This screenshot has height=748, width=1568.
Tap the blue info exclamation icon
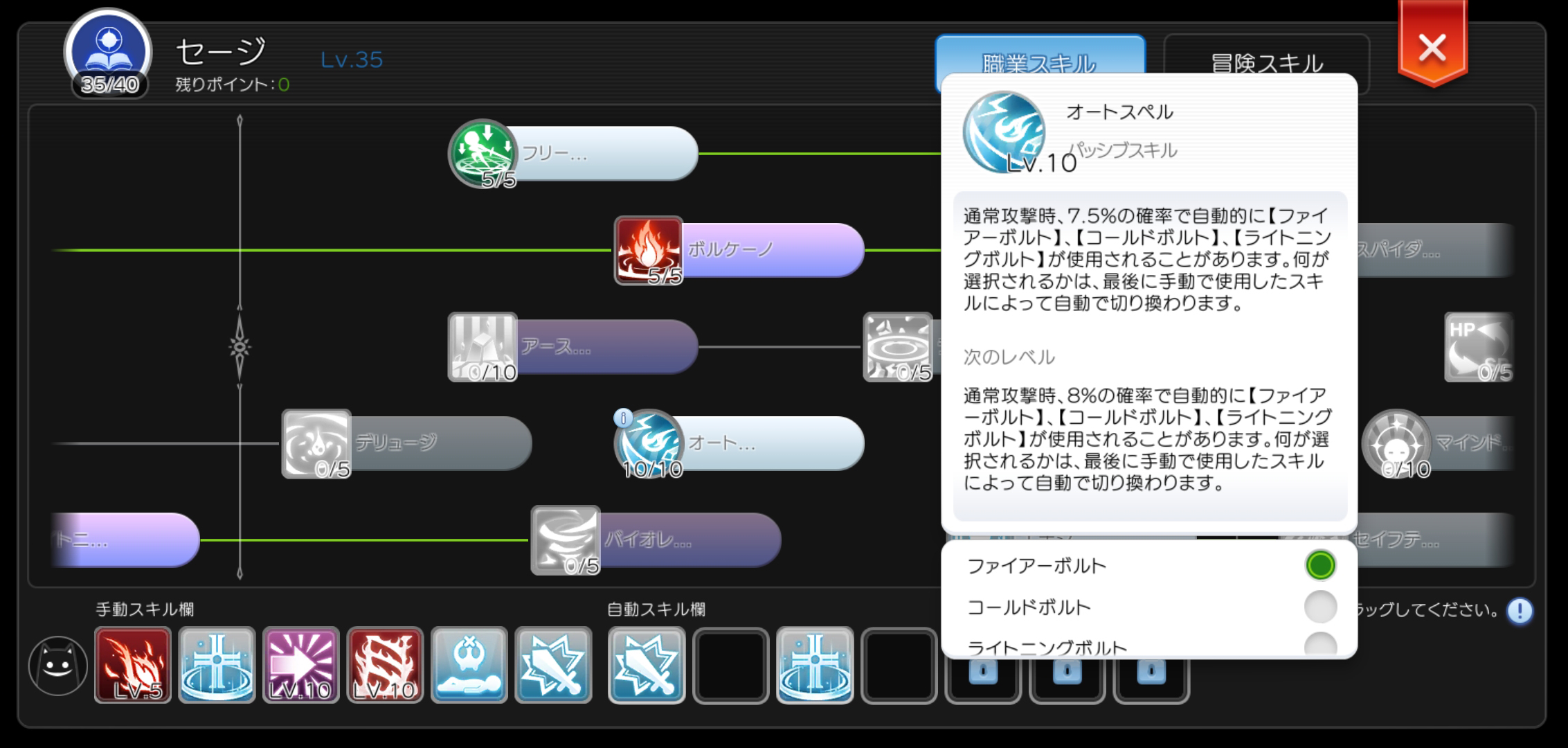tap(1520, 611)
